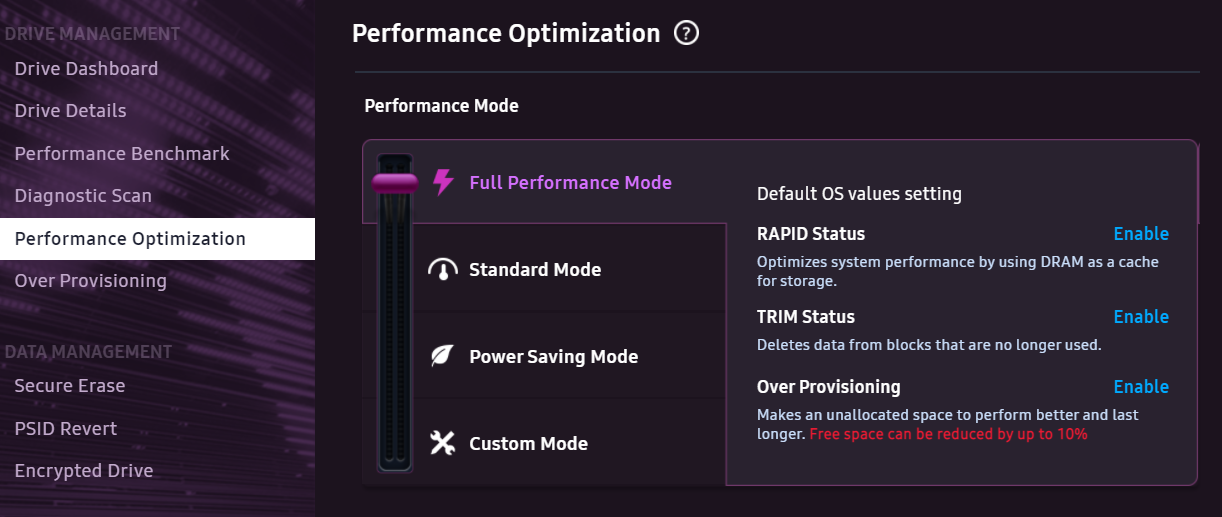Click the lightning bolt Full Performance icon
Screen dimensions: 1222x517
443,182
